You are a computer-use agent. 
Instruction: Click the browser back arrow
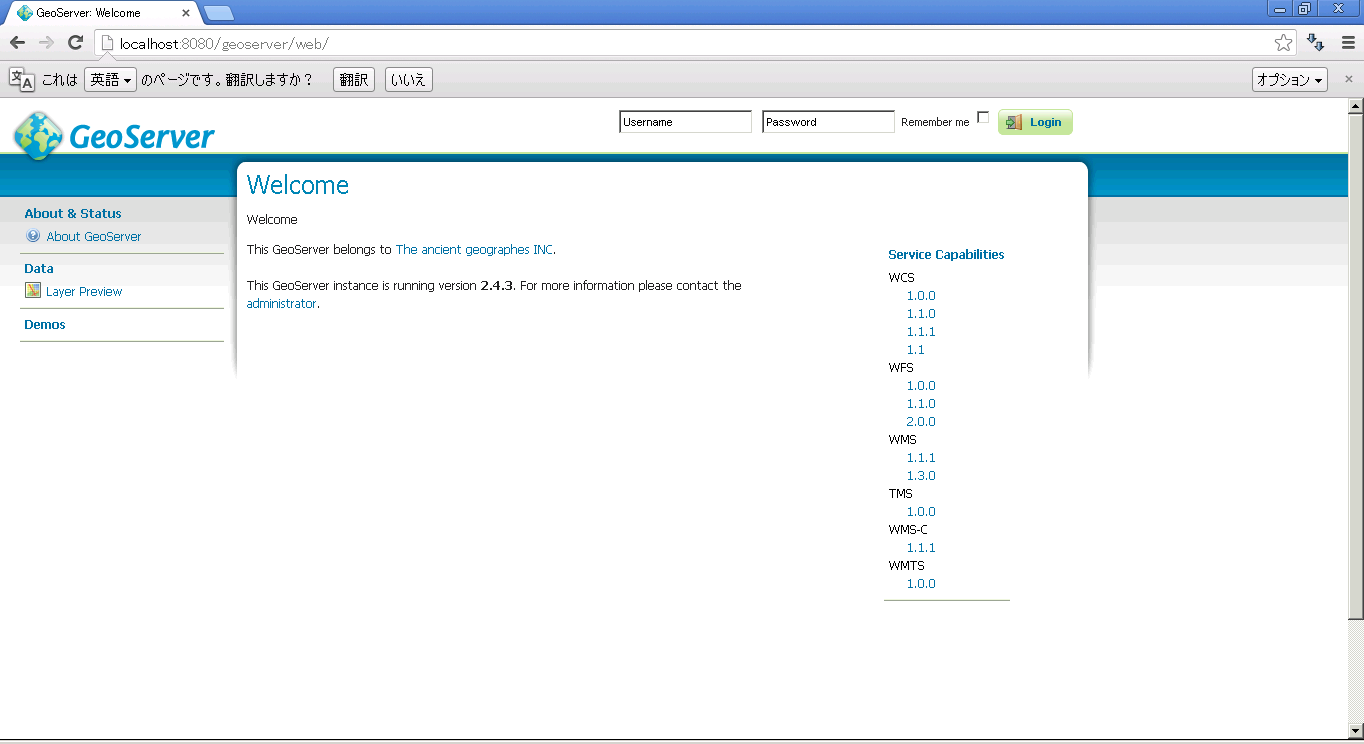point(17,42)
